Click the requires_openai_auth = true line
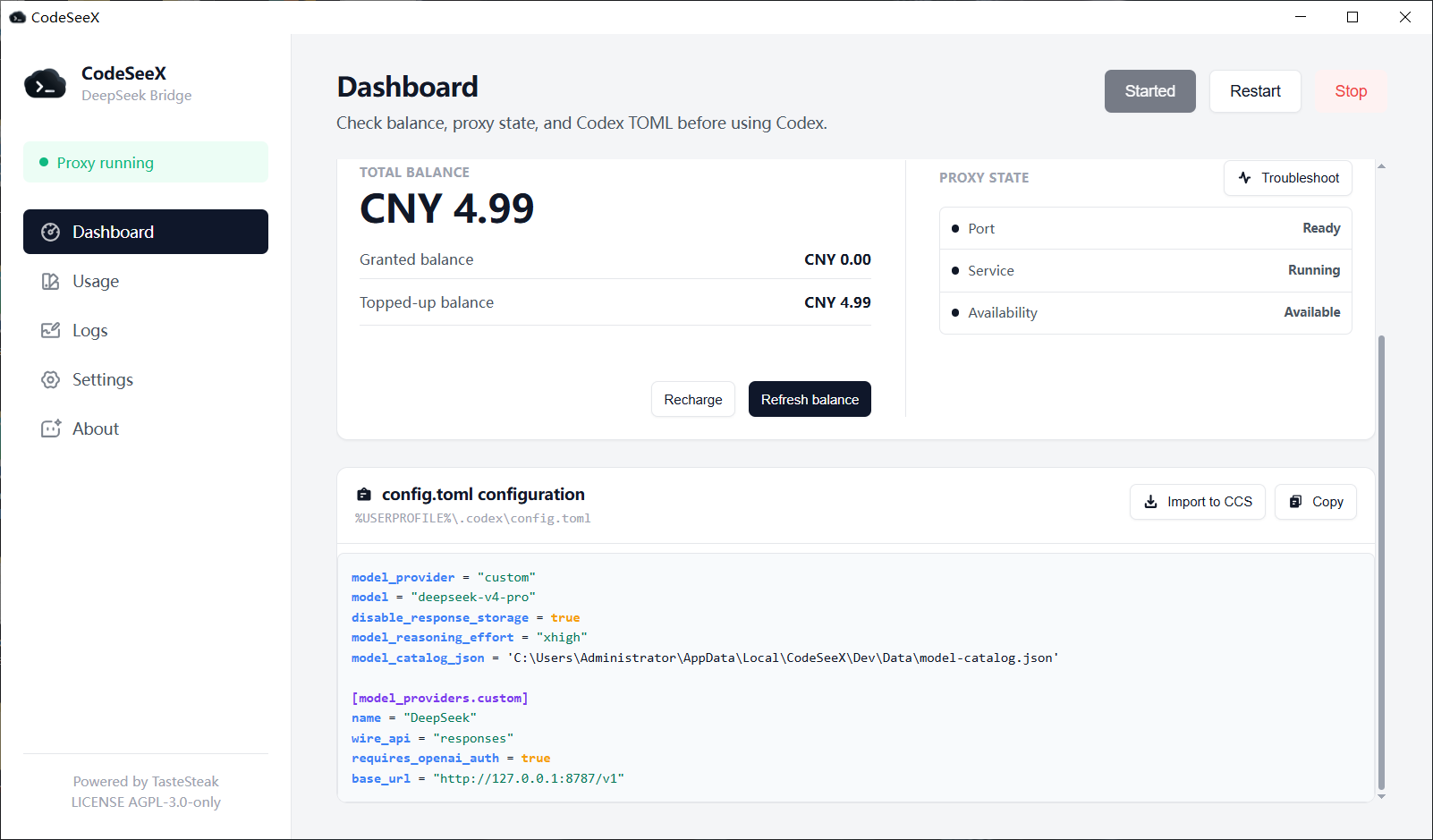The image size is (1433, 840). tap(451, 758)
